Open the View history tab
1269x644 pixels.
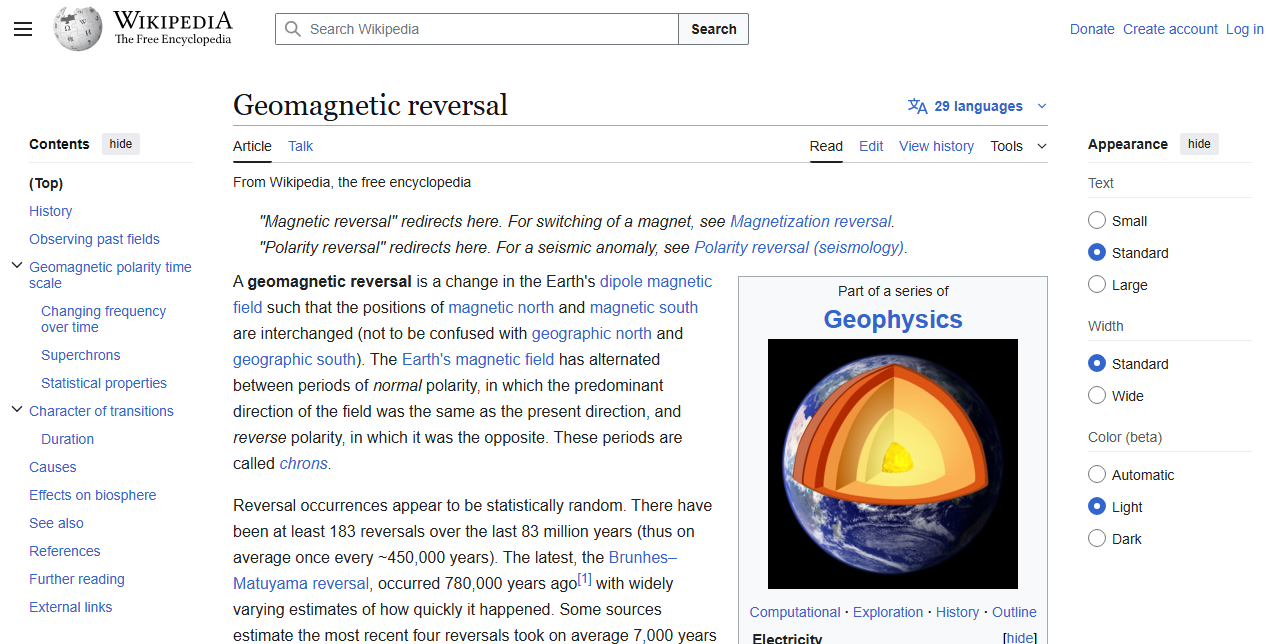click(x=936, y=146)
